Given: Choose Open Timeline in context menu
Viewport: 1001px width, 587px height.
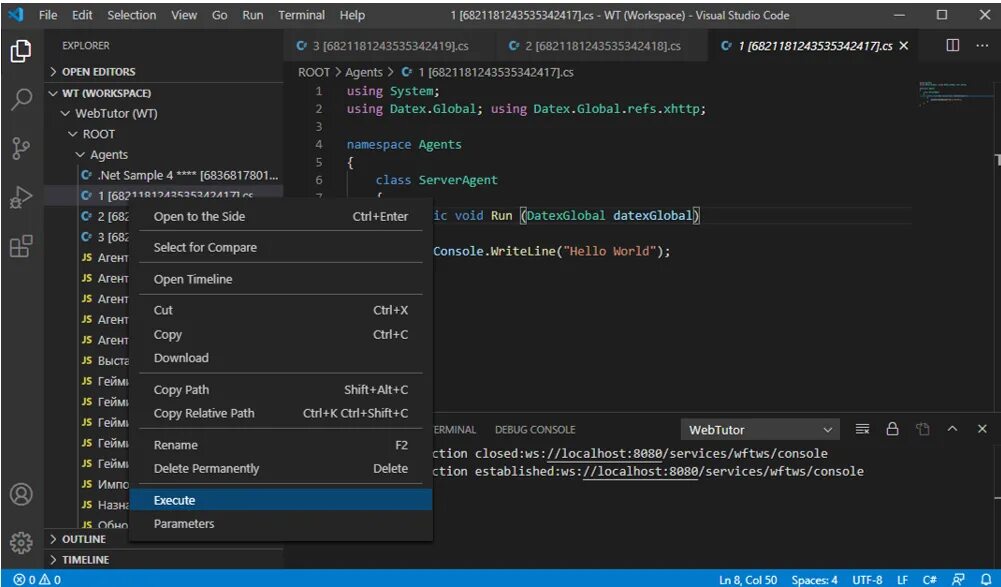Looking at the screenshot, I should coord(281,279).
